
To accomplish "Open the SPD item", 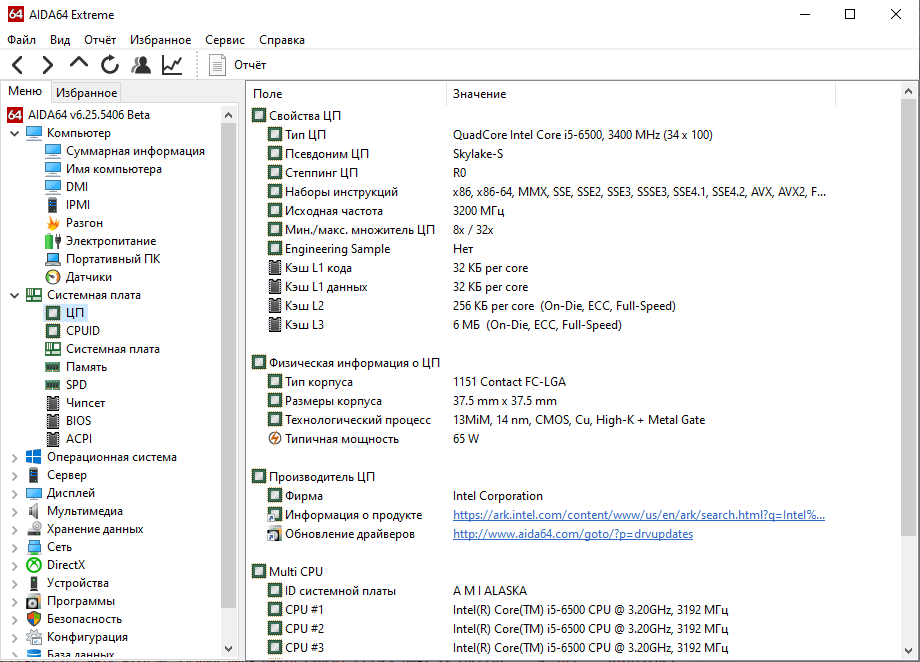I will point(76,385).
